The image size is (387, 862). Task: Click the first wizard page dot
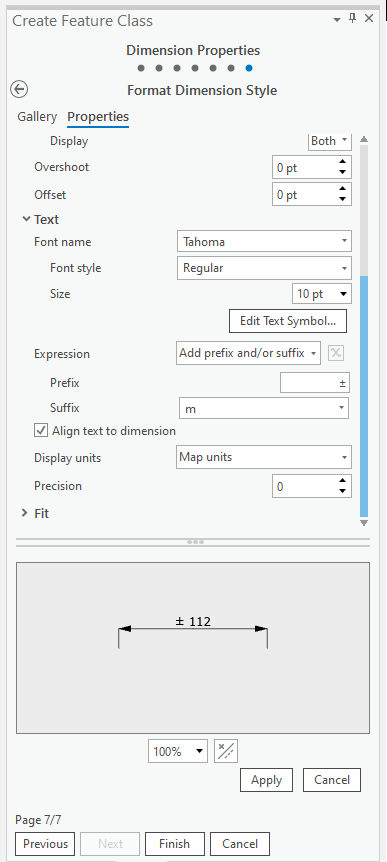pos(141,68)
